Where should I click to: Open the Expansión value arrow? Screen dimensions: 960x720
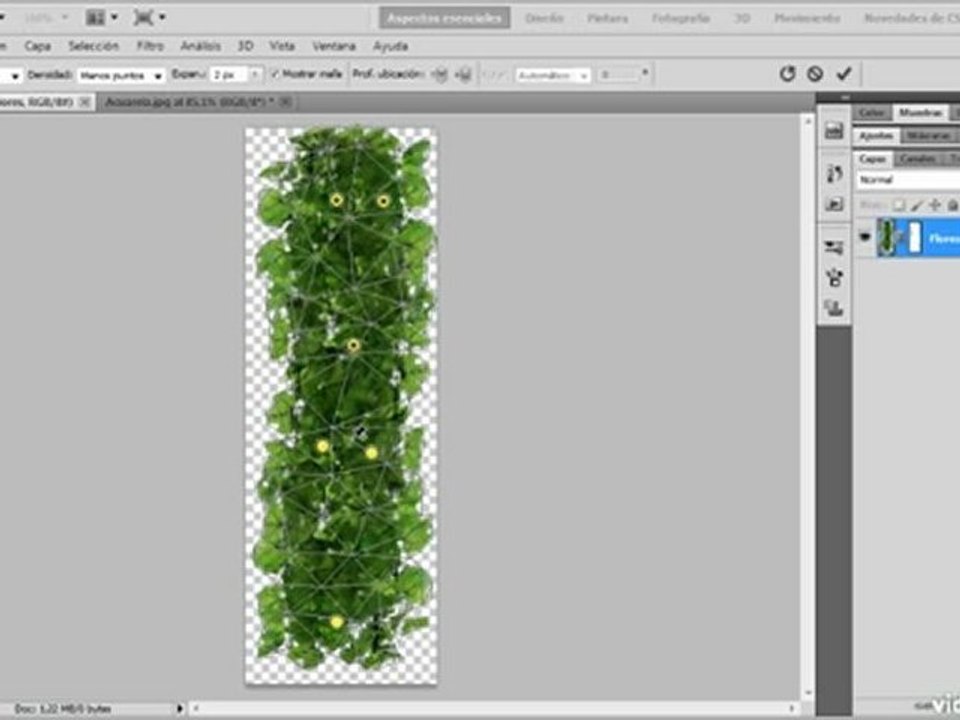[x=255, y=75]
